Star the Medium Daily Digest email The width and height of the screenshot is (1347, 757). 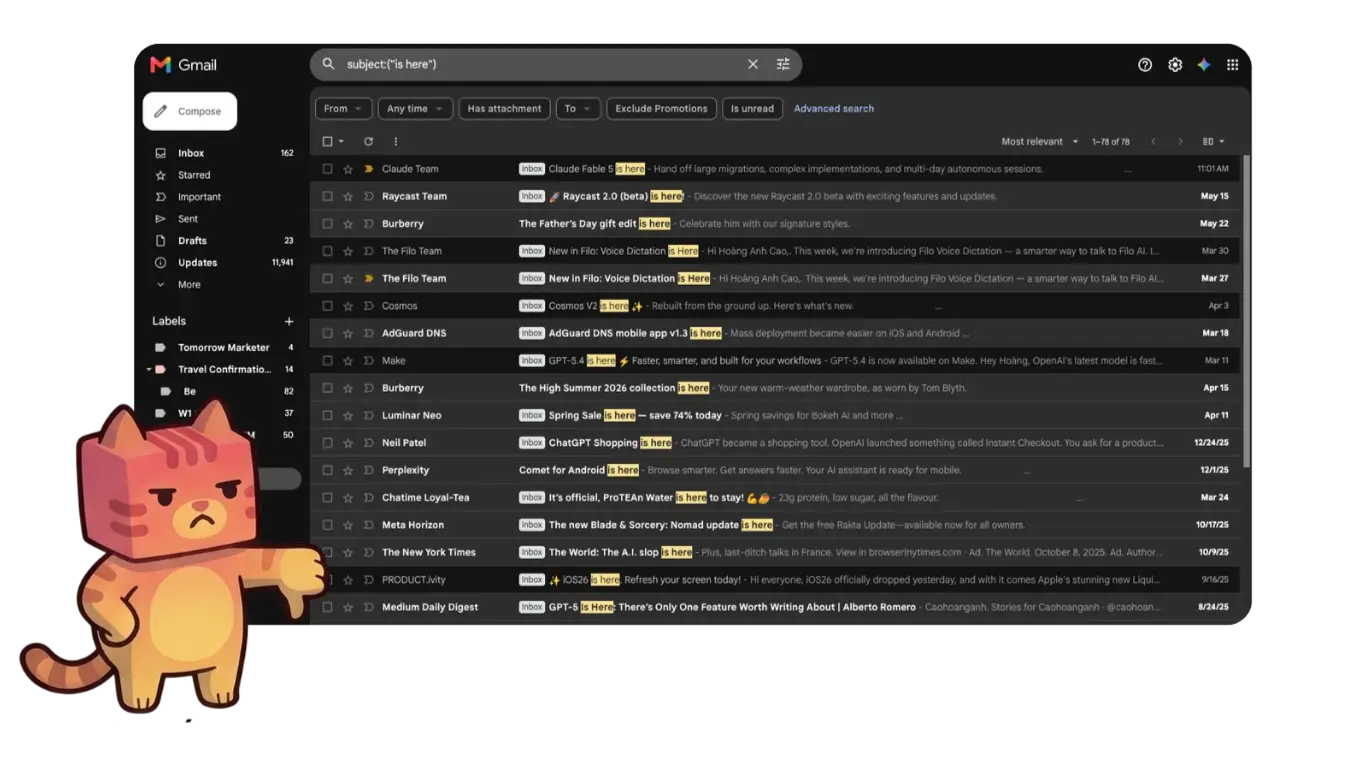click(348, 607)
